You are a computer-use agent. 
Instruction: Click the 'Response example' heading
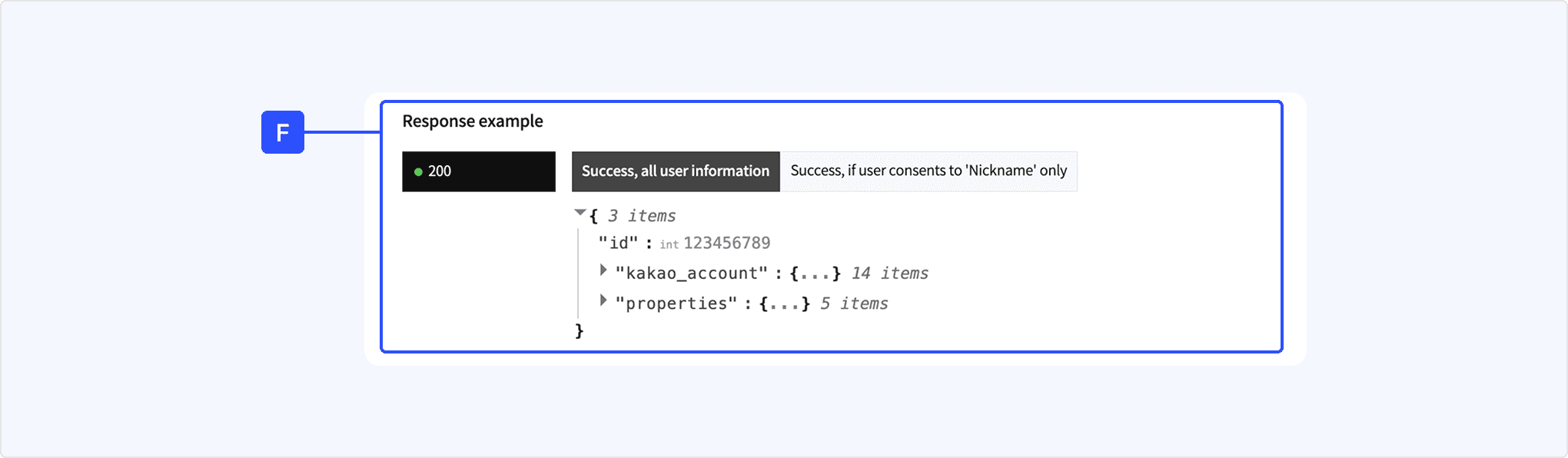coord(472,121)
